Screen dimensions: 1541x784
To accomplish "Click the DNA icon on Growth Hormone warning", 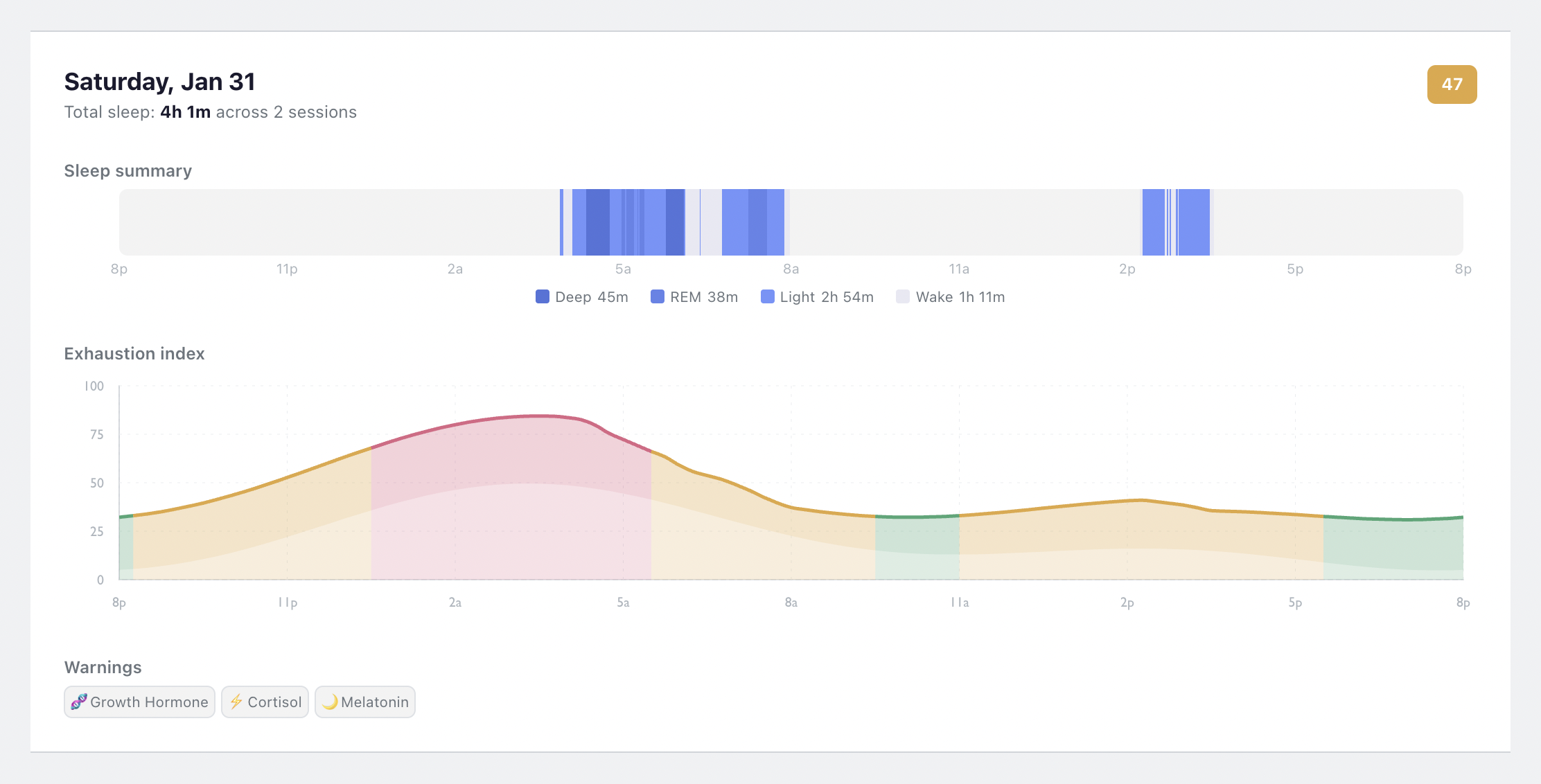I will click(x=80, y=702).
